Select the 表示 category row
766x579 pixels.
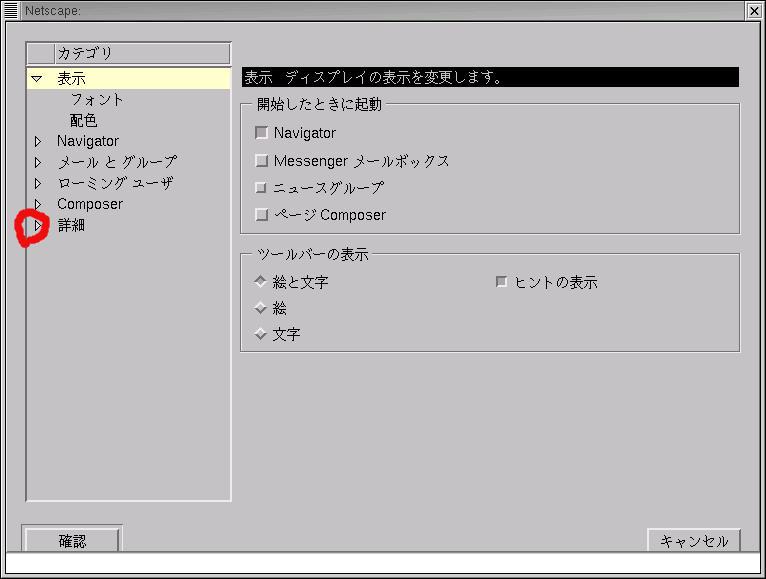click(x=128, y=79)
